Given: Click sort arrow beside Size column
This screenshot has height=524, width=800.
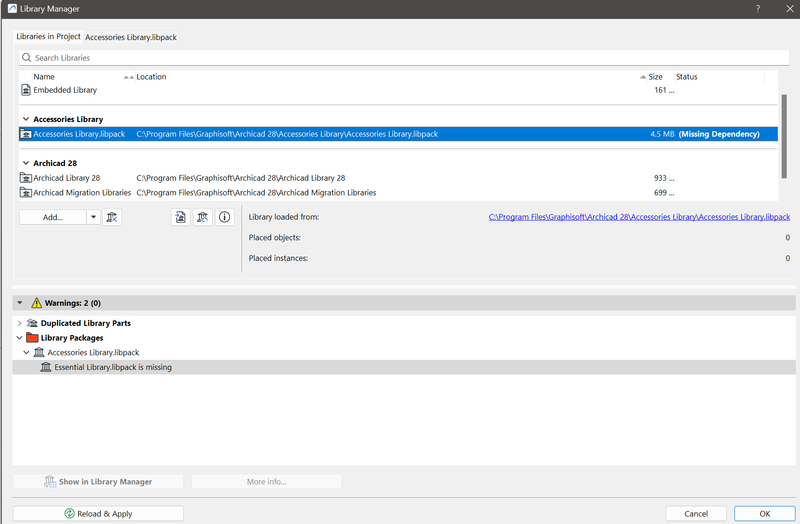Looking at the screenshot, I should [x=643, y=77].
